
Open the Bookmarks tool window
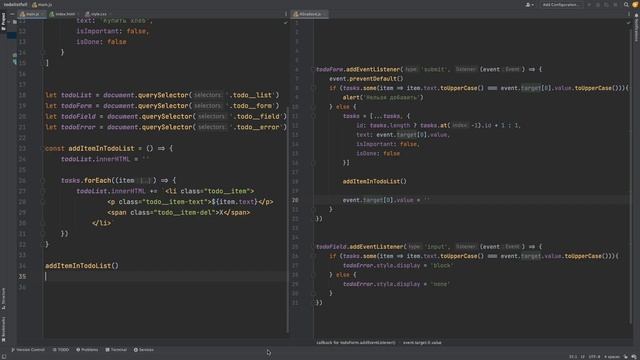point(4,329)
